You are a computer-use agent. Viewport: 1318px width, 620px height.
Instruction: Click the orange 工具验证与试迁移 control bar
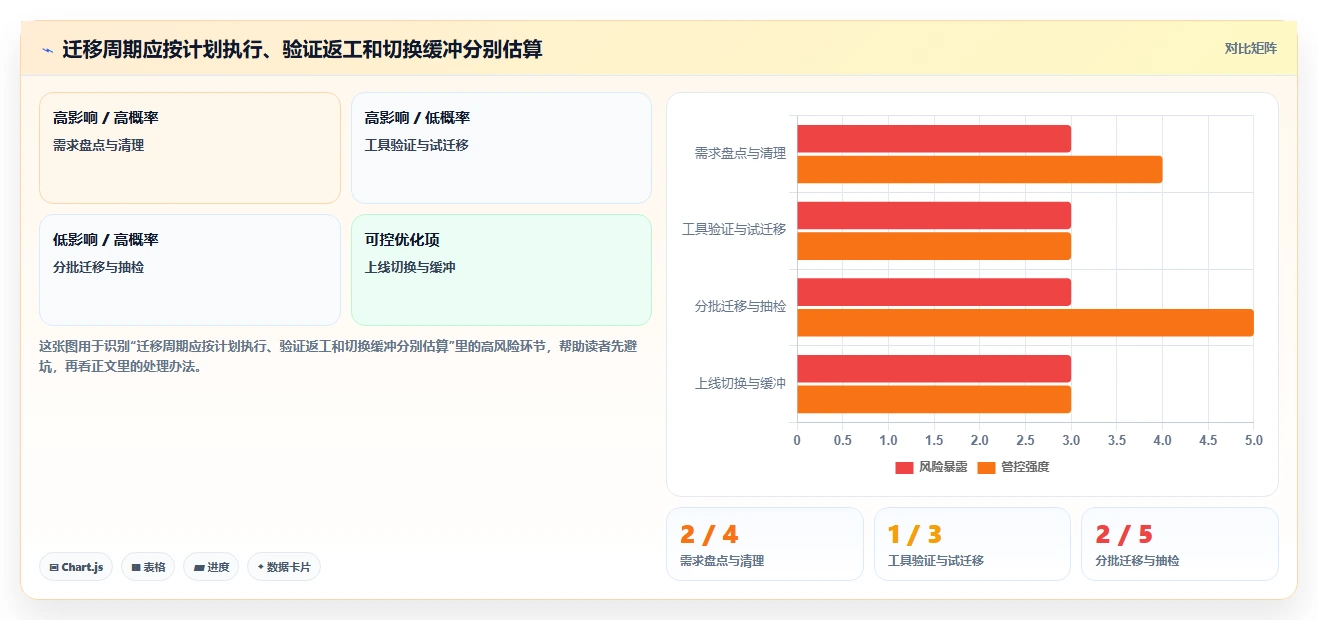pyautogui.click(x=934, y=246)
